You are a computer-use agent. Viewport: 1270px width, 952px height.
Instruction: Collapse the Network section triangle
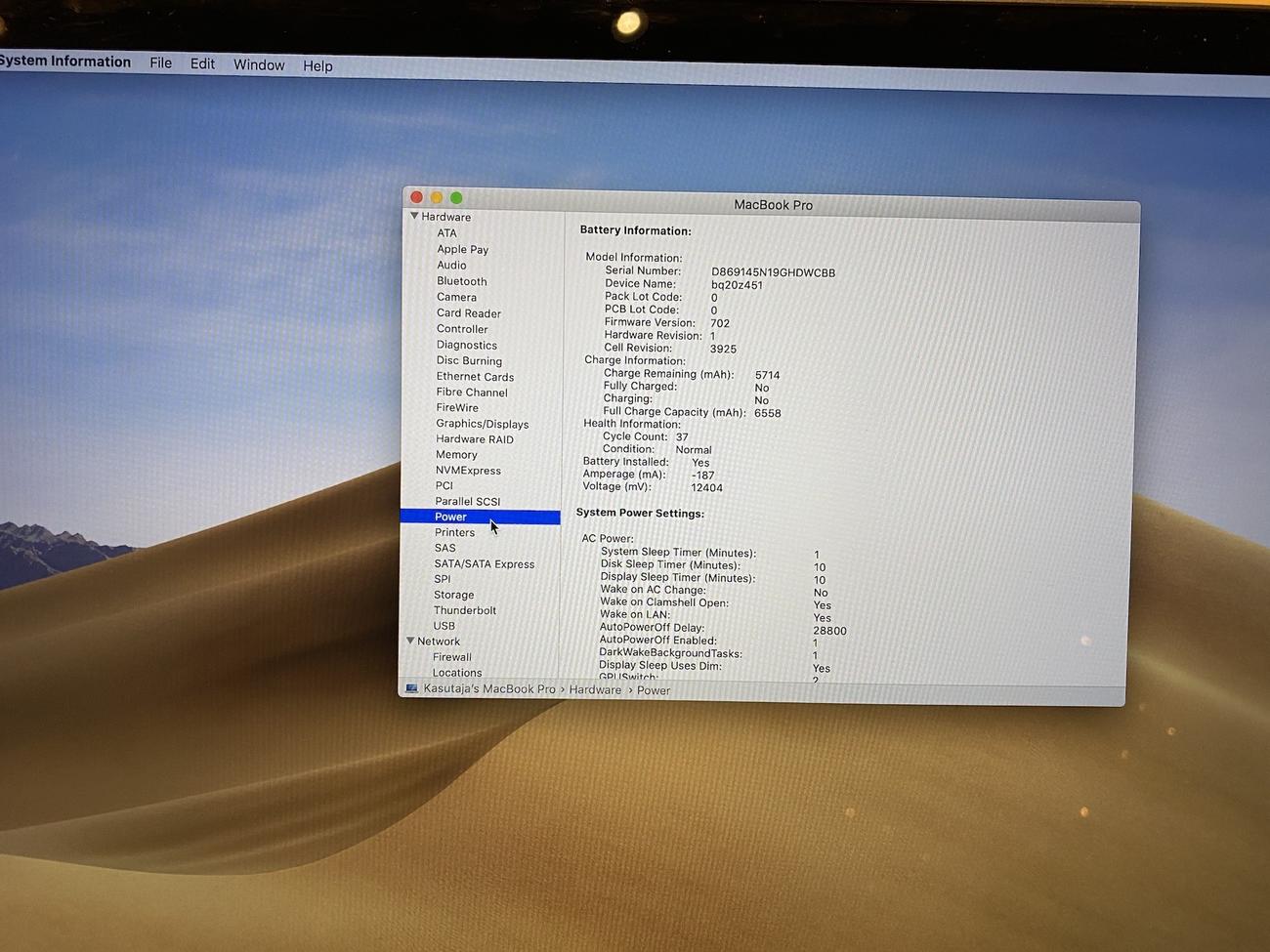pos(410,641)
